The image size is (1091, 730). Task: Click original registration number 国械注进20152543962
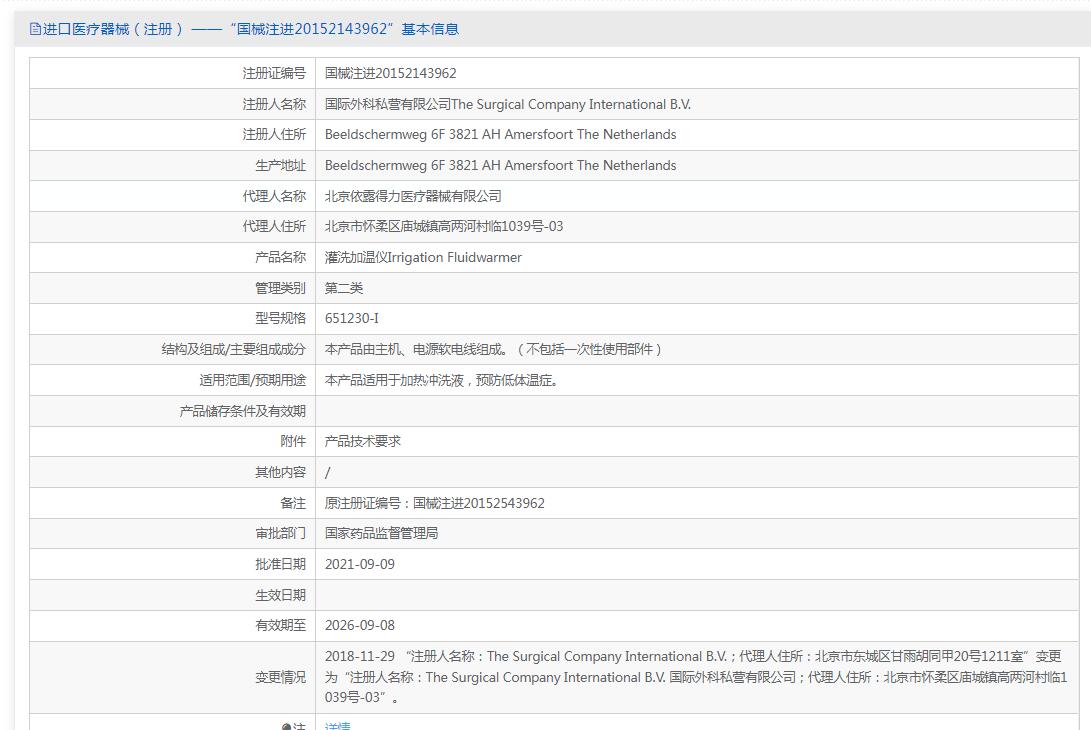coord(479,503)
